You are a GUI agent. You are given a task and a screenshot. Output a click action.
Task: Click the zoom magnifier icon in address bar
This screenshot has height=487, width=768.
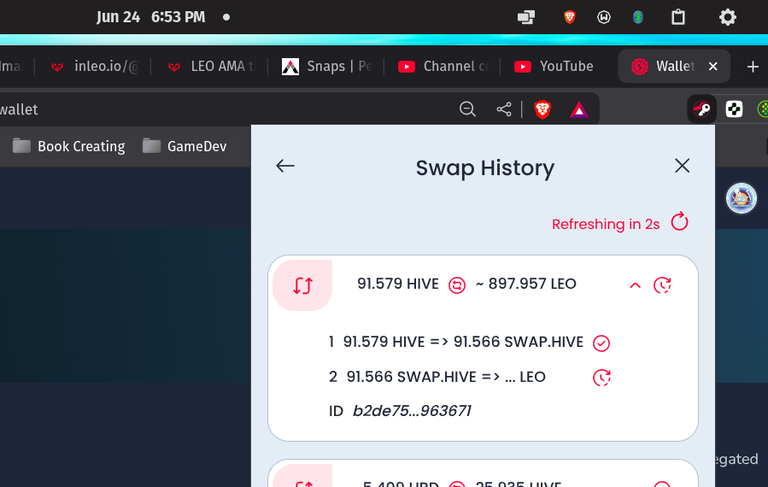467,109
